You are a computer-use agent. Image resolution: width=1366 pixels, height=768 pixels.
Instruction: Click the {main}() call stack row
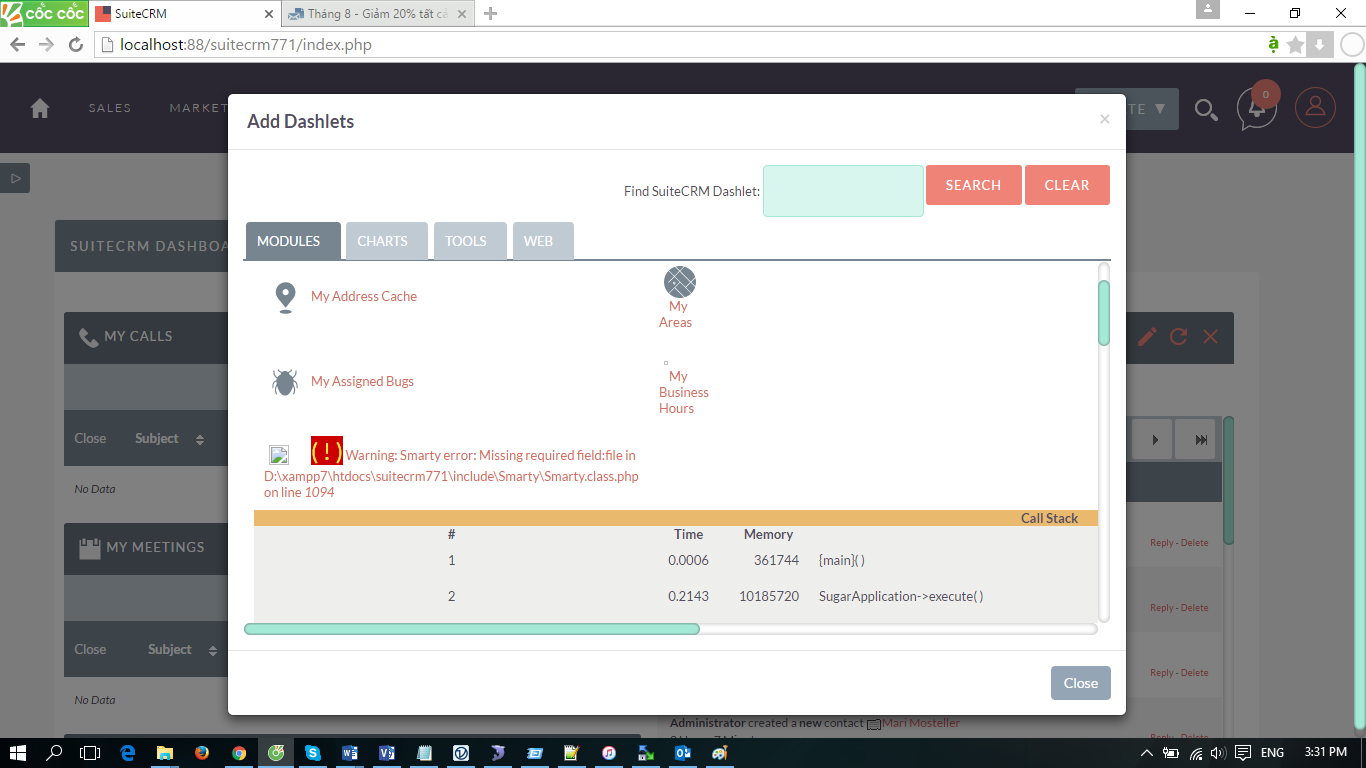676,560
